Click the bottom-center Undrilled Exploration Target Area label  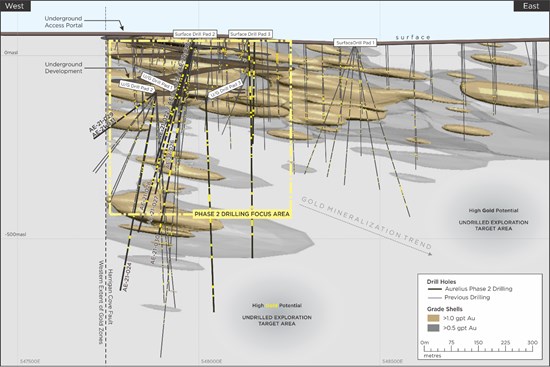(277, 320)
